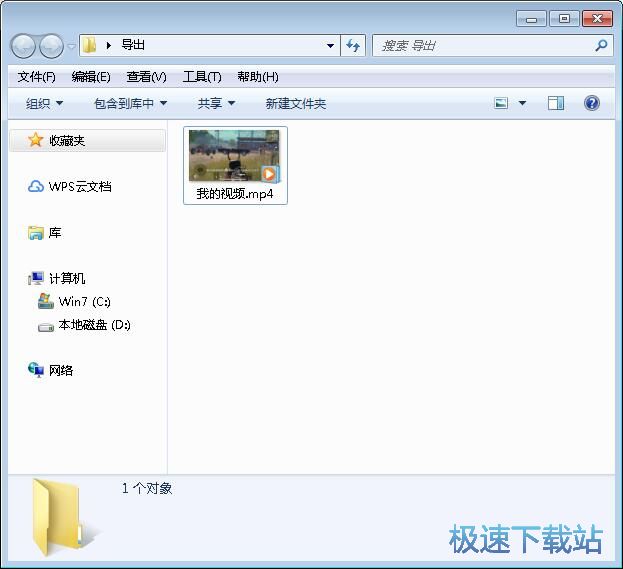This screenshot has width=623, height=569.
Task: Open the 编辑(E) menu
Action: point(91,77)
